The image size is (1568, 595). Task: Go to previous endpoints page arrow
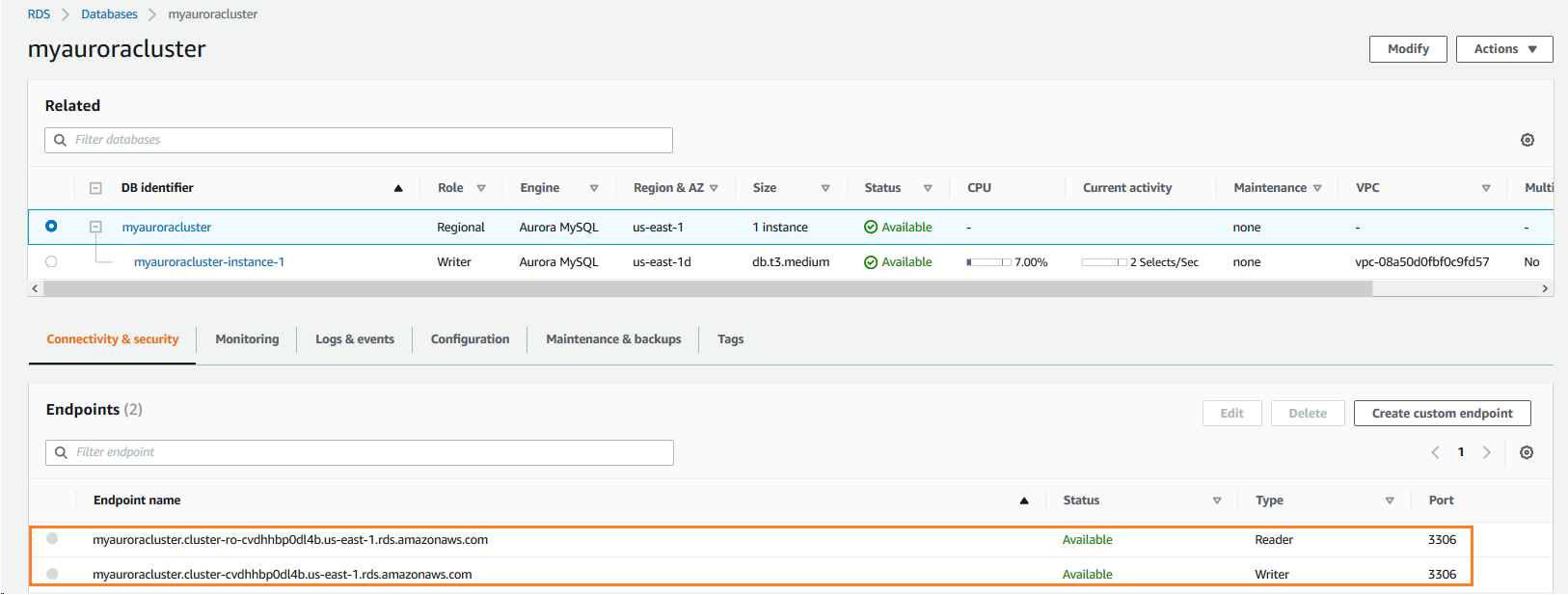click(x=1435, y=452)
